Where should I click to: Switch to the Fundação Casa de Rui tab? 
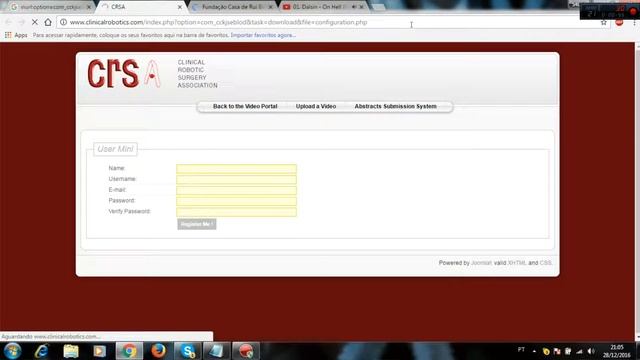tap(233, 7)
